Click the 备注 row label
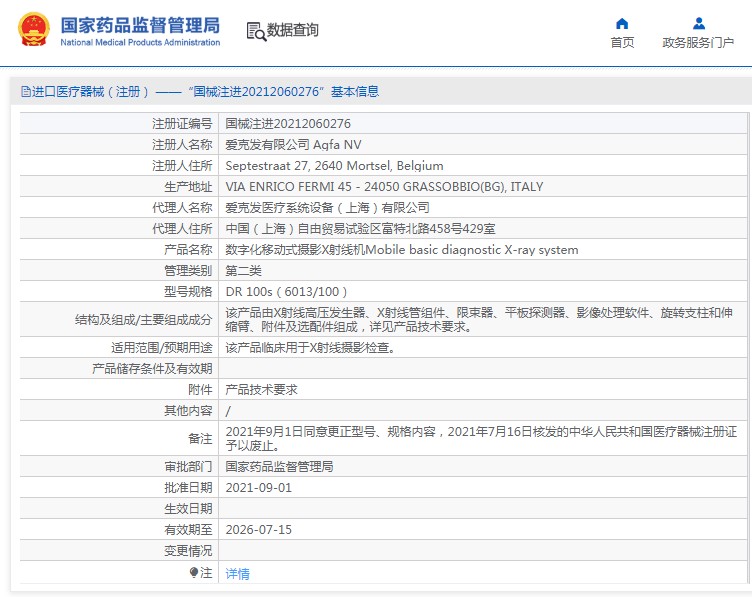 point(200,439)
